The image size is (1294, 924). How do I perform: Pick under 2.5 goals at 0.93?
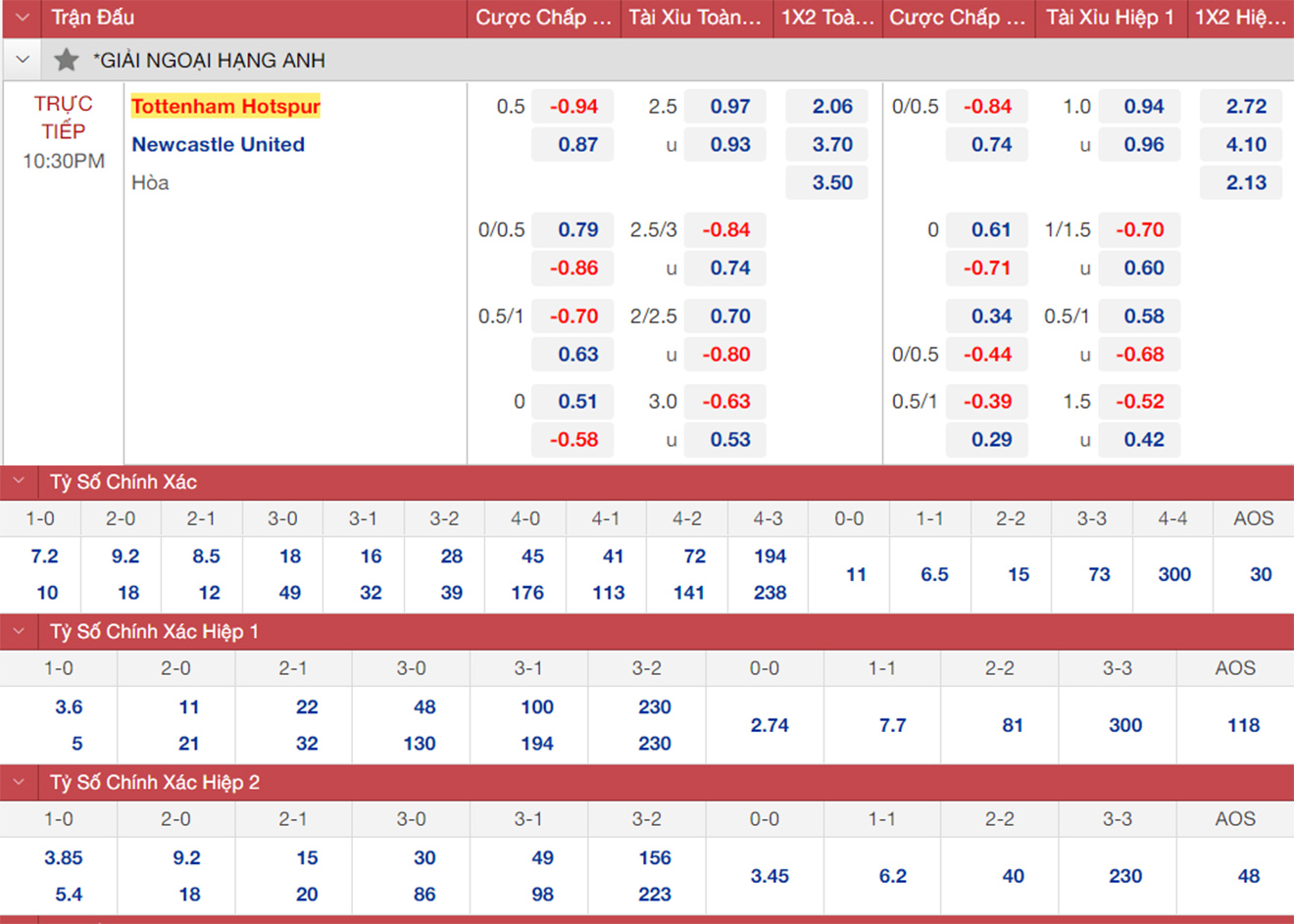point(725,145)
